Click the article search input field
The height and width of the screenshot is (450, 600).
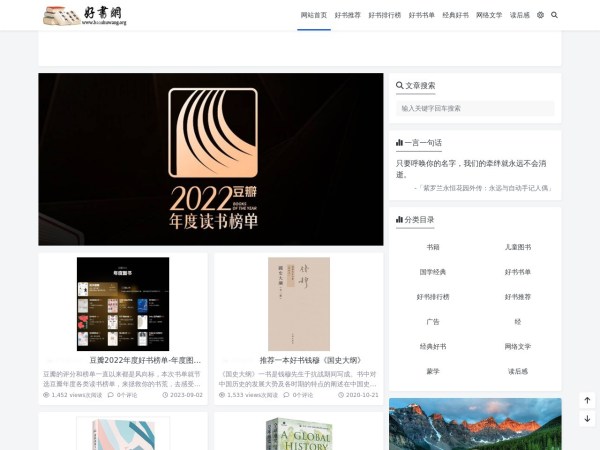[475, 108]
